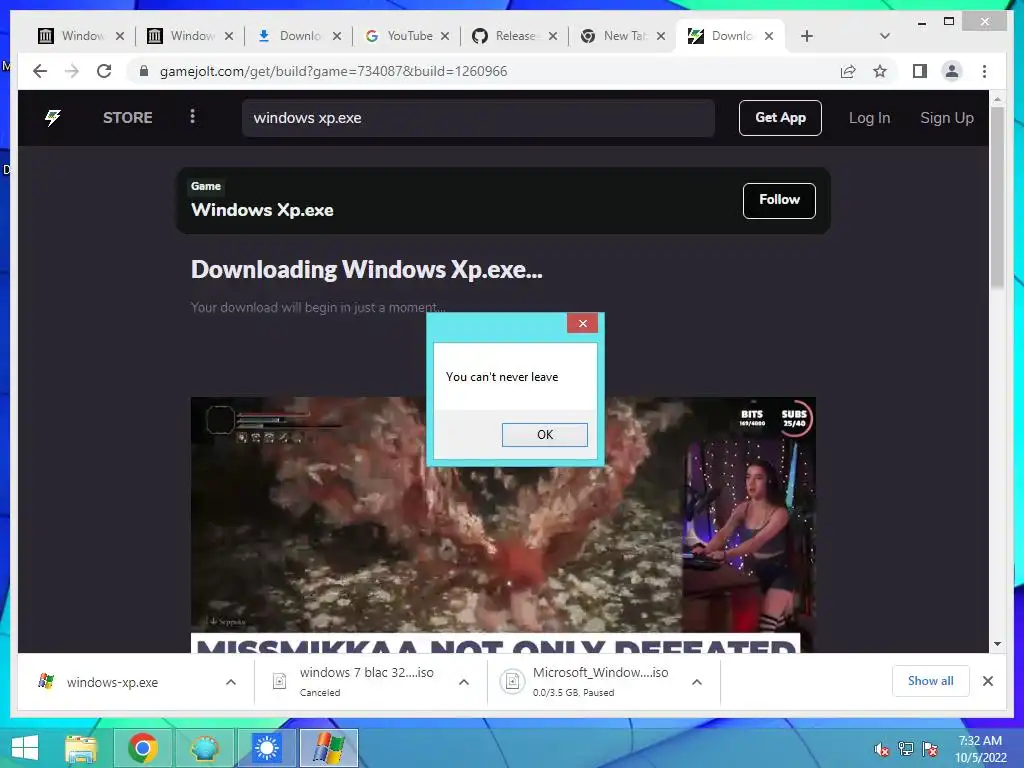Screen dimensions: 1024x768
Task: Click the network tray icon
Action: tap(906, 749)
